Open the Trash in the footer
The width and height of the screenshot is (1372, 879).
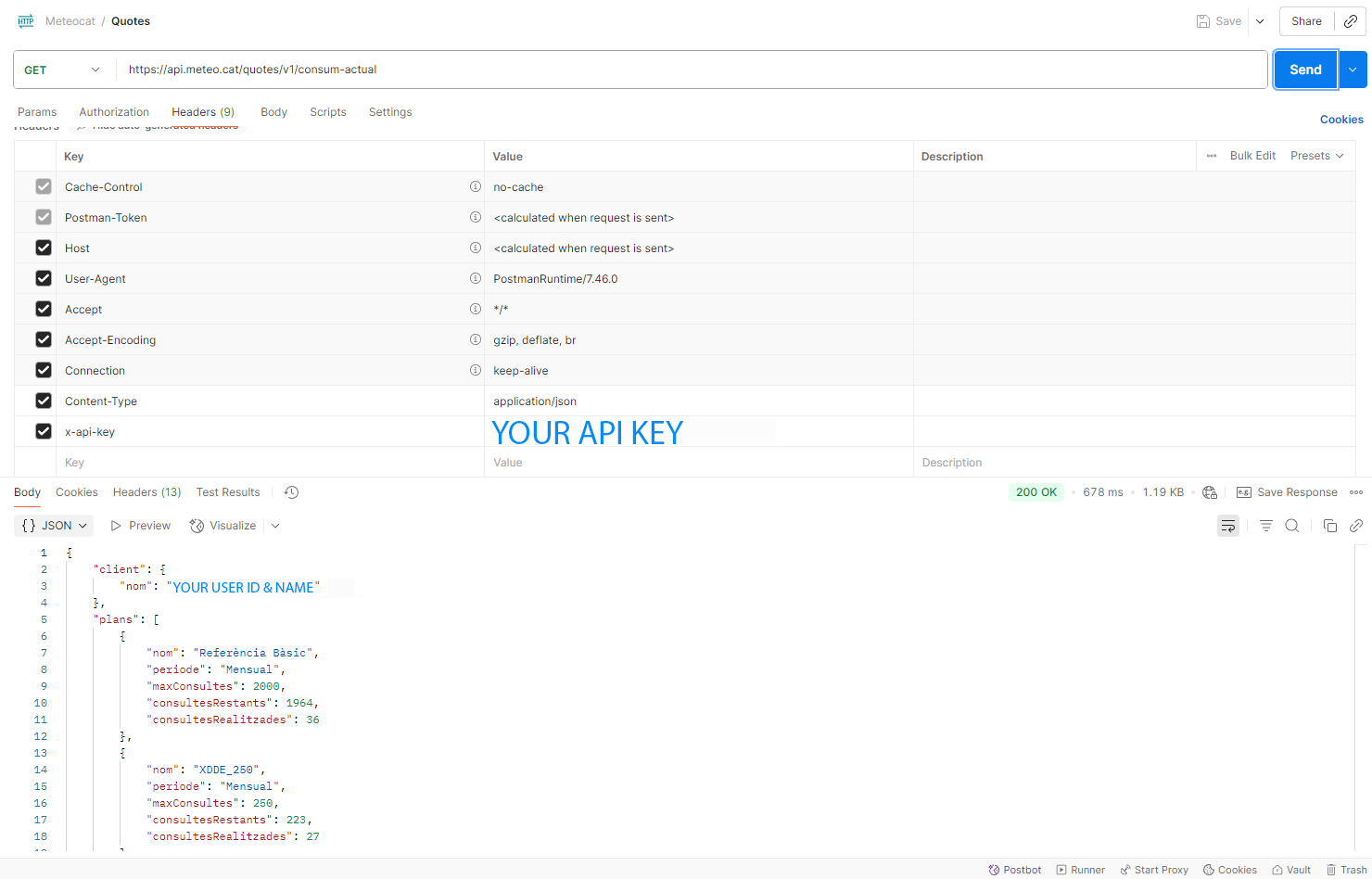coord(1347,870)
